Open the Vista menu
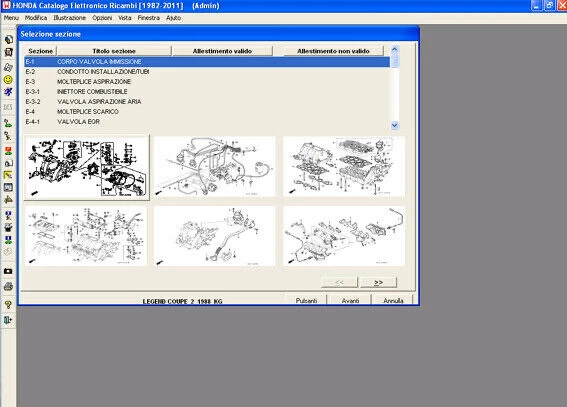Screen dimensions: 567x407 125,18
